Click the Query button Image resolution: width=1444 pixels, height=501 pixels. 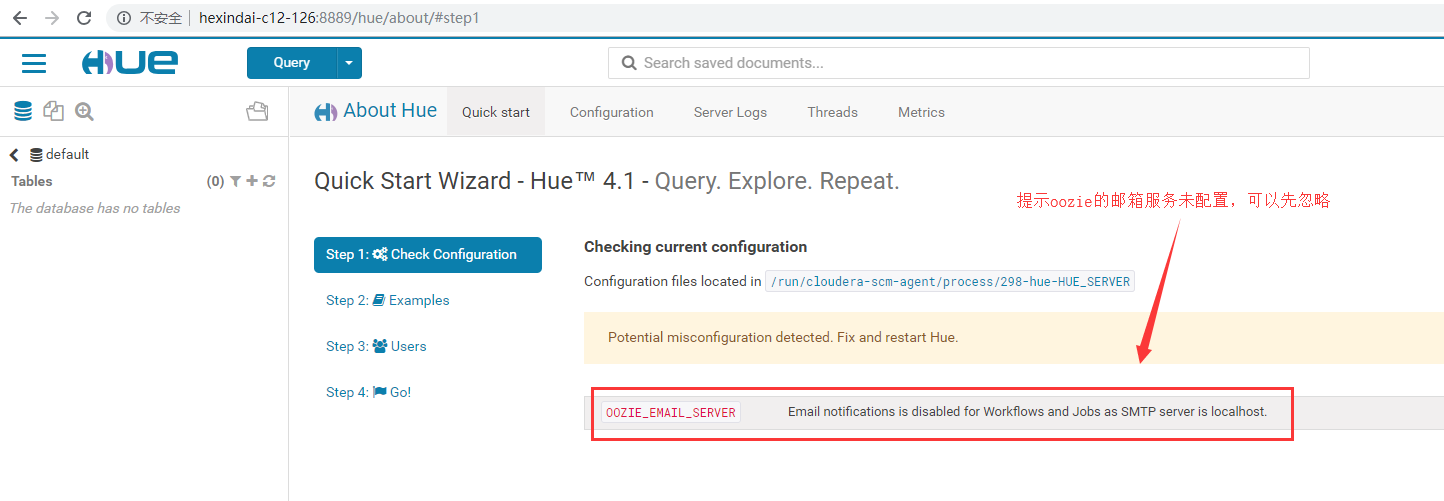pyautogui.click(x=291, y=62)
